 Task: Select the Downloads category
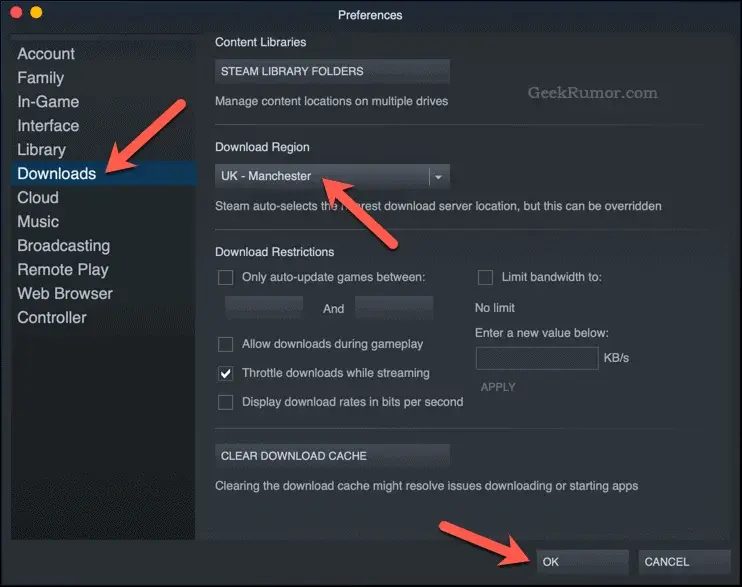tap(57, 174)
